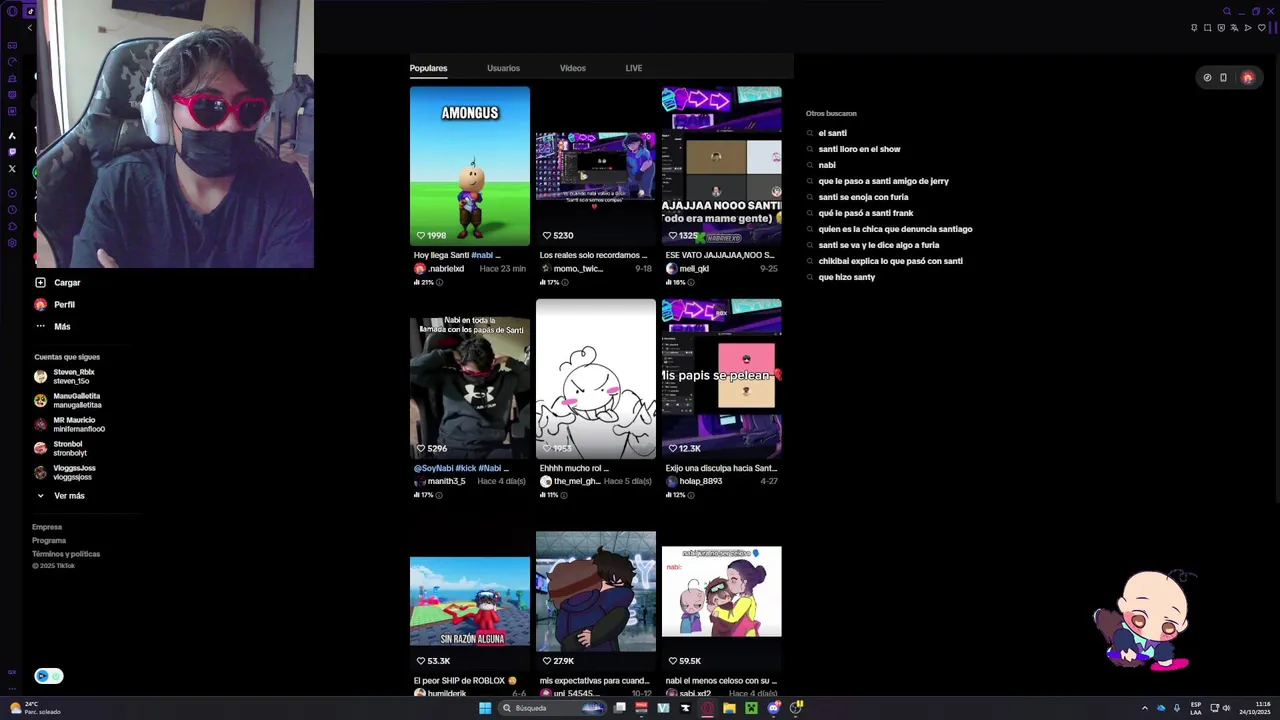Click the heart bookmark icon in address bar
This screenshot has height=720, width=1280.
[x=1261, y=28]
